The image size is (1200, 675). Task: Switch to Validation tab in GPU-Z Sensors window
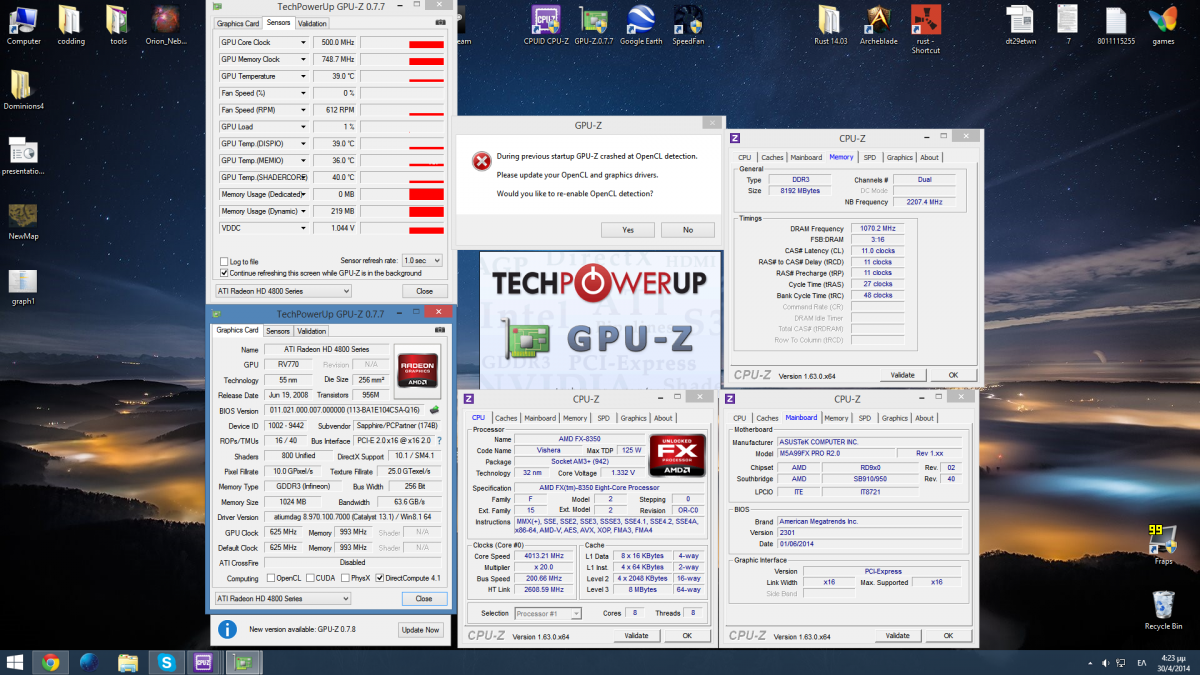[312, 23]
